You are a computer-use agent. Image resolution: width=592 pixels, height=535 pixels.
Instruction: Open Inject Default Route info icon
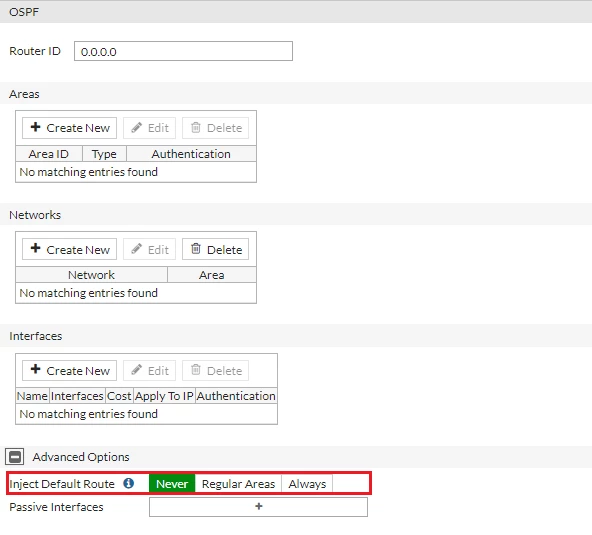point(129,483)
